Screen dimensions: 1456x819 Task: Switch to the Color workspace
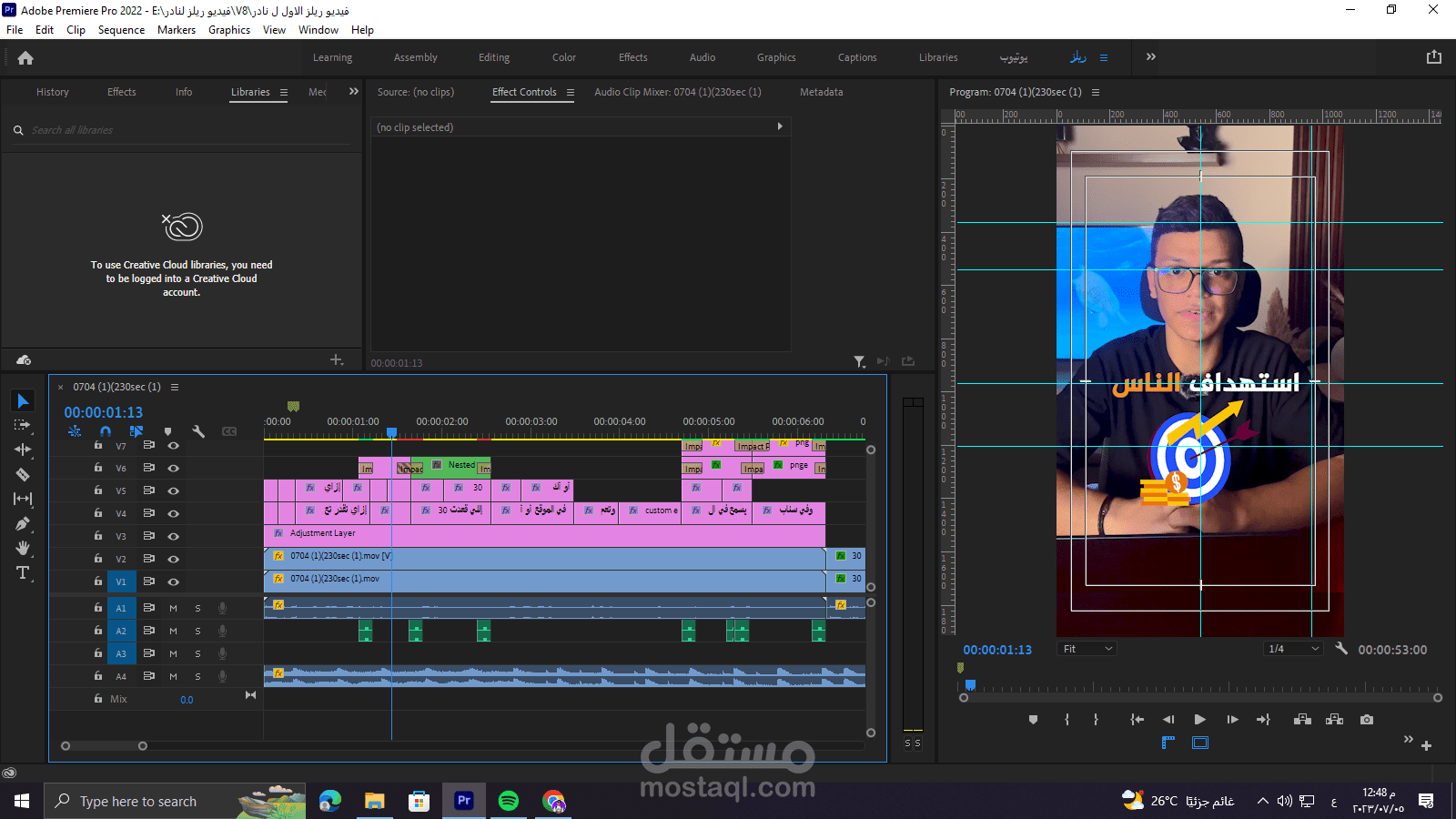(564, 57)
